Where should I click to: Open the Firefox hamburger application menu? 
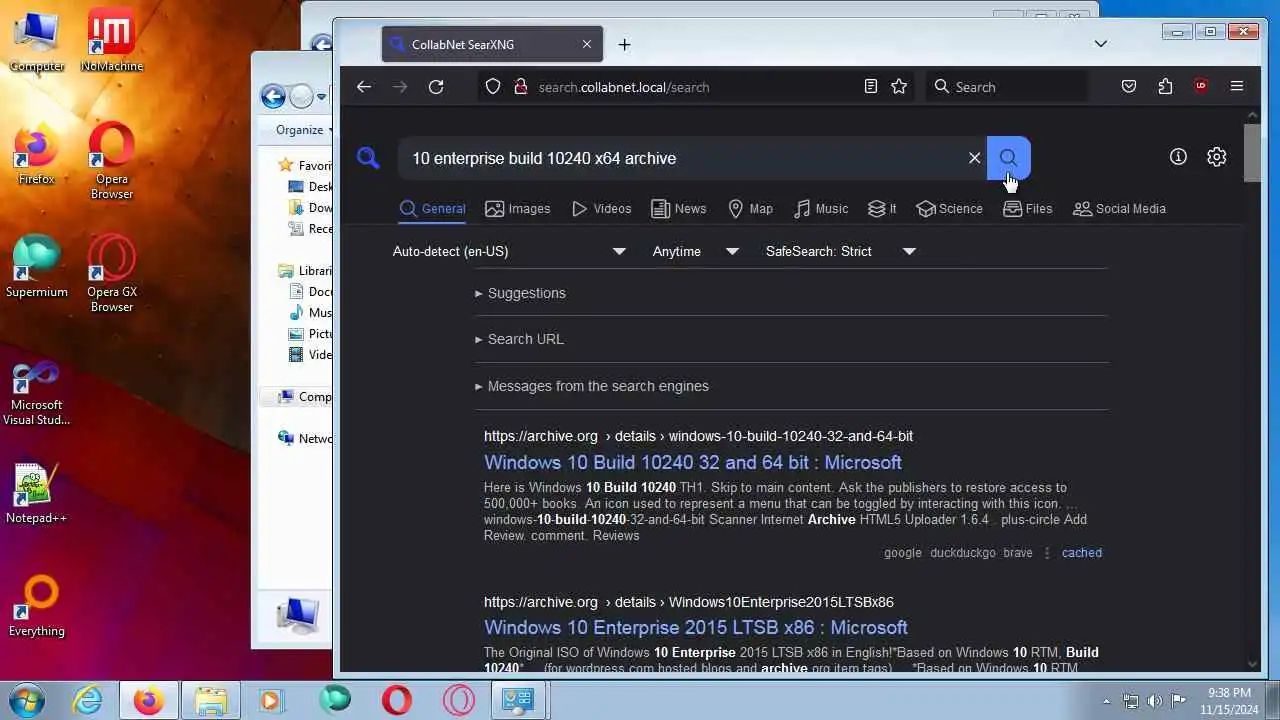coord(1237,87)
